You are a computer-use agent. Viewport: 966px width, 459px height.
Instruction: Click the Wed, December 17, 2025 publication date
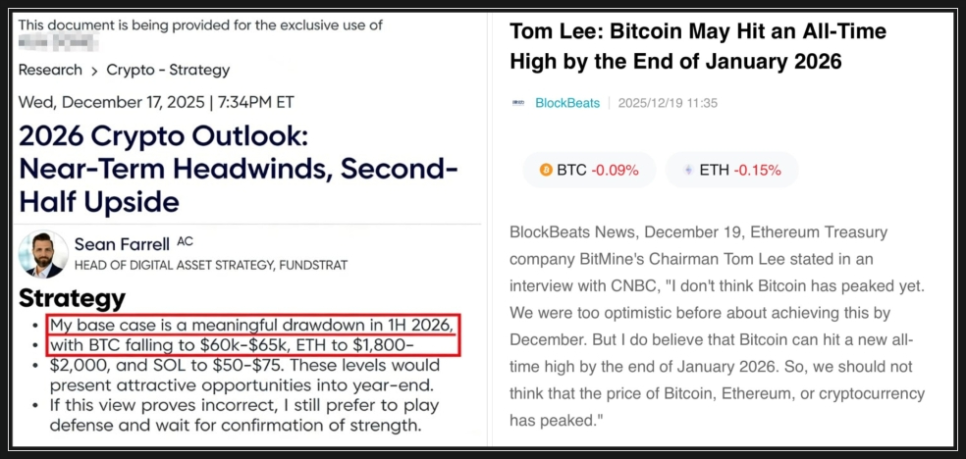tap(156, 102)
